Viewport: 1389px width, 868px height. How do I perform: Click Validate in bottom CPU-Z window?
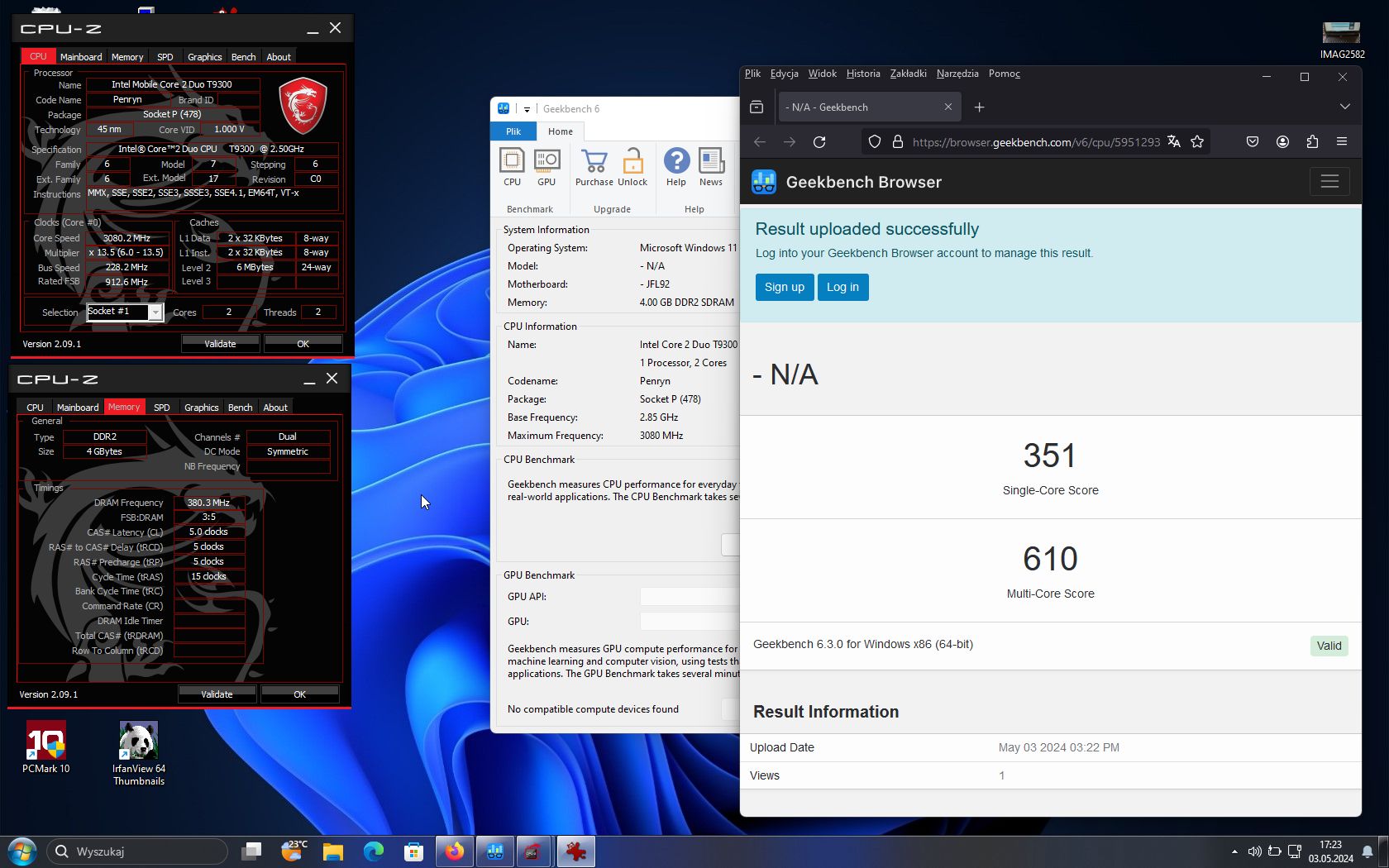[x=217, y=694]
